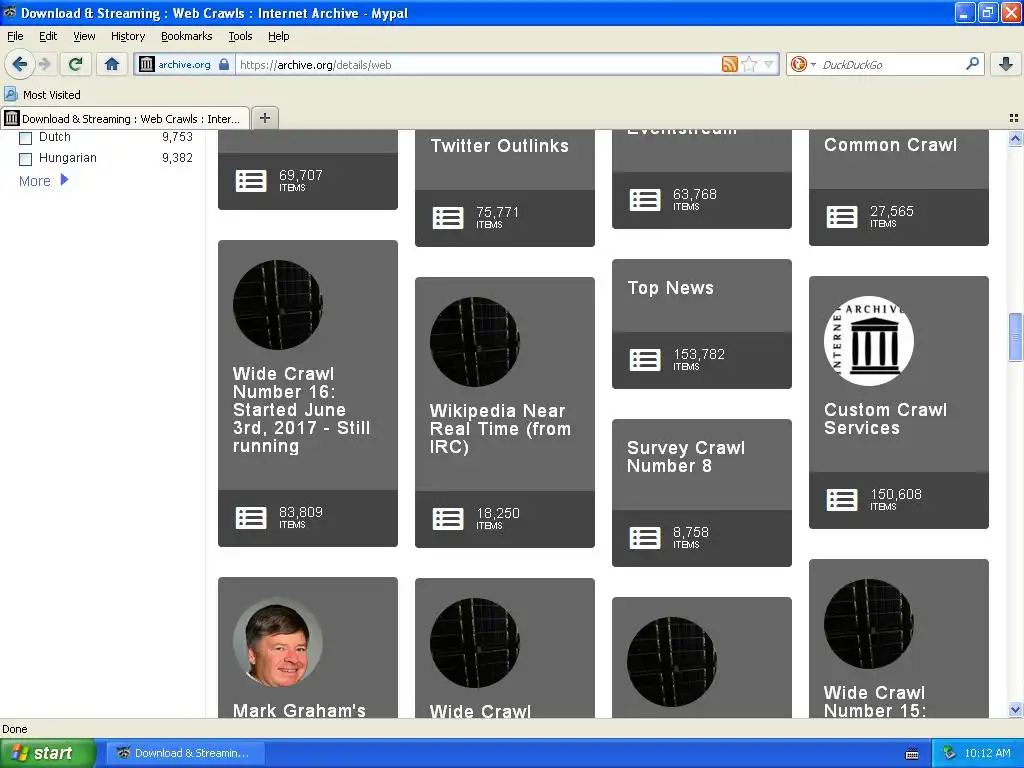The height and width of the screenshot is (768, 1024).
Task: Click the search magnifier icon
Action: pos(972,63)
